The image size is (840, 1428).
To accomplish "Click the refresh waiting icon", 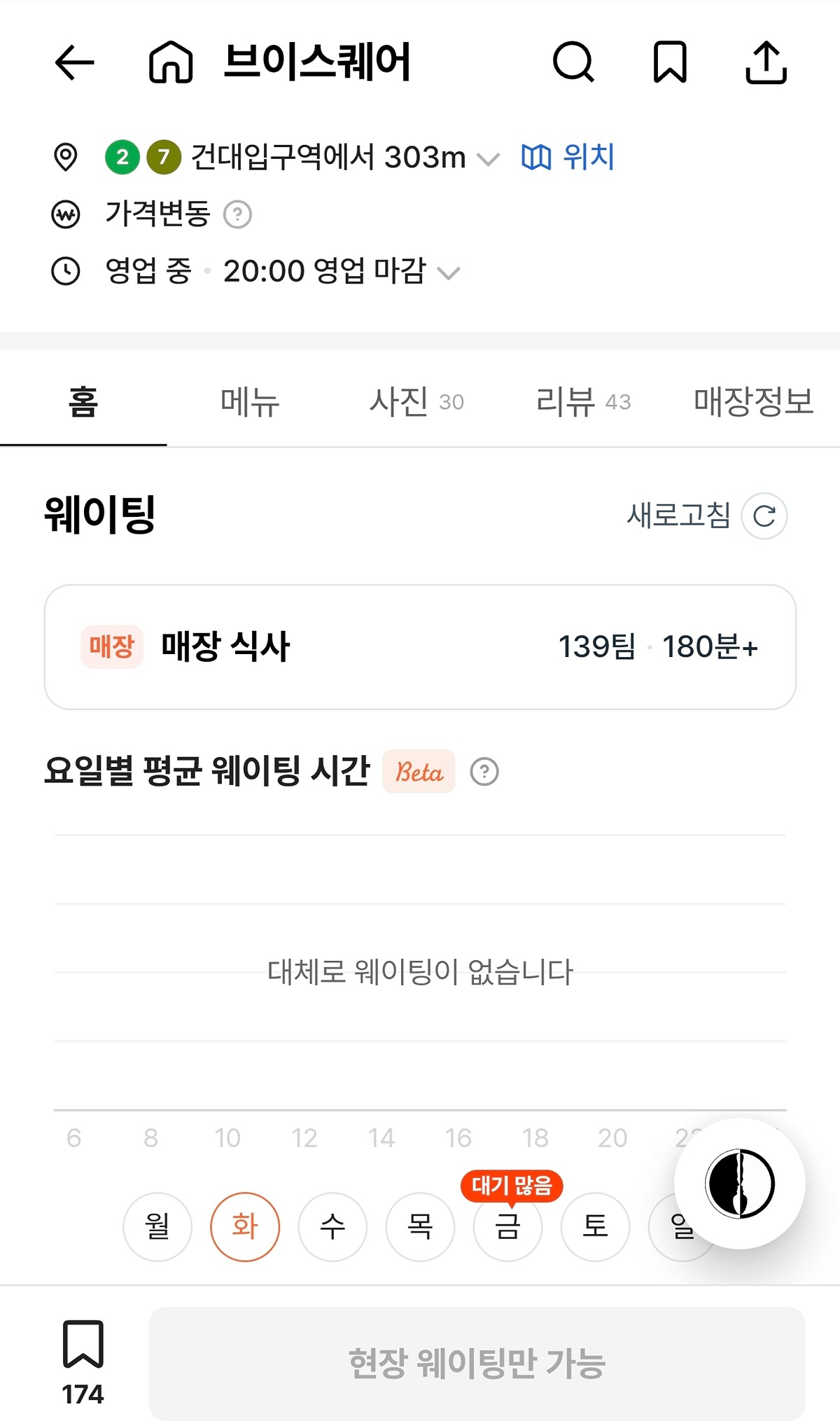I will pos(764,516).
